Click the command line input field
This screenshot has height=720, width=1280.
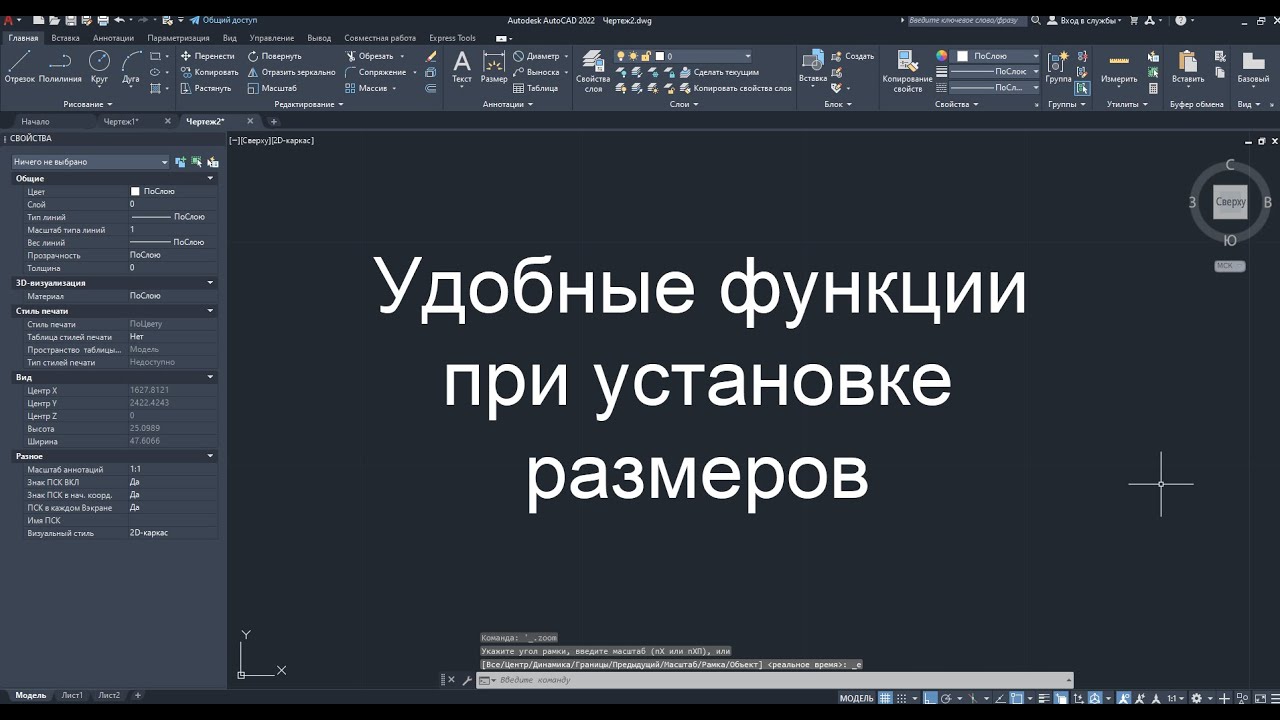[x=780, y=680]
